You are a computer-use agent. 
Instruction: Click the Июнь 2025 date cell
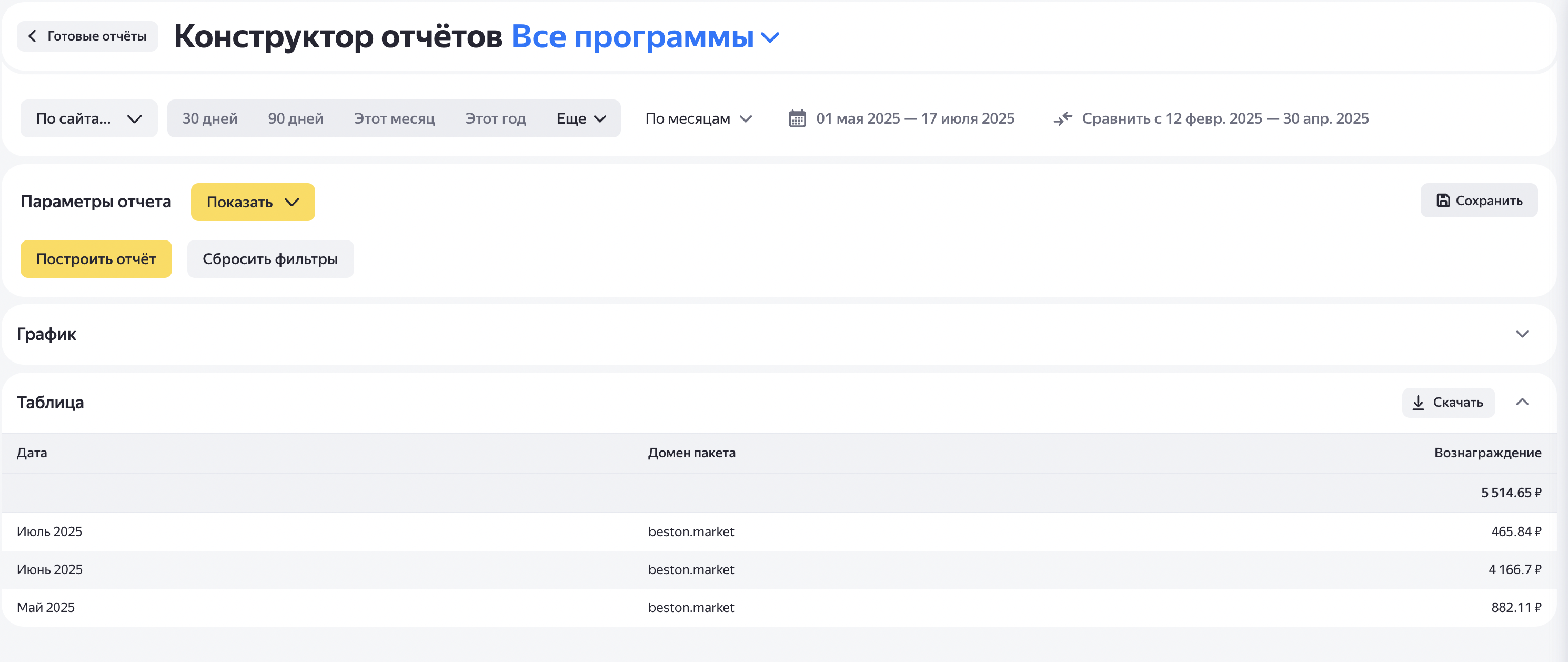[x=49, y=569]
